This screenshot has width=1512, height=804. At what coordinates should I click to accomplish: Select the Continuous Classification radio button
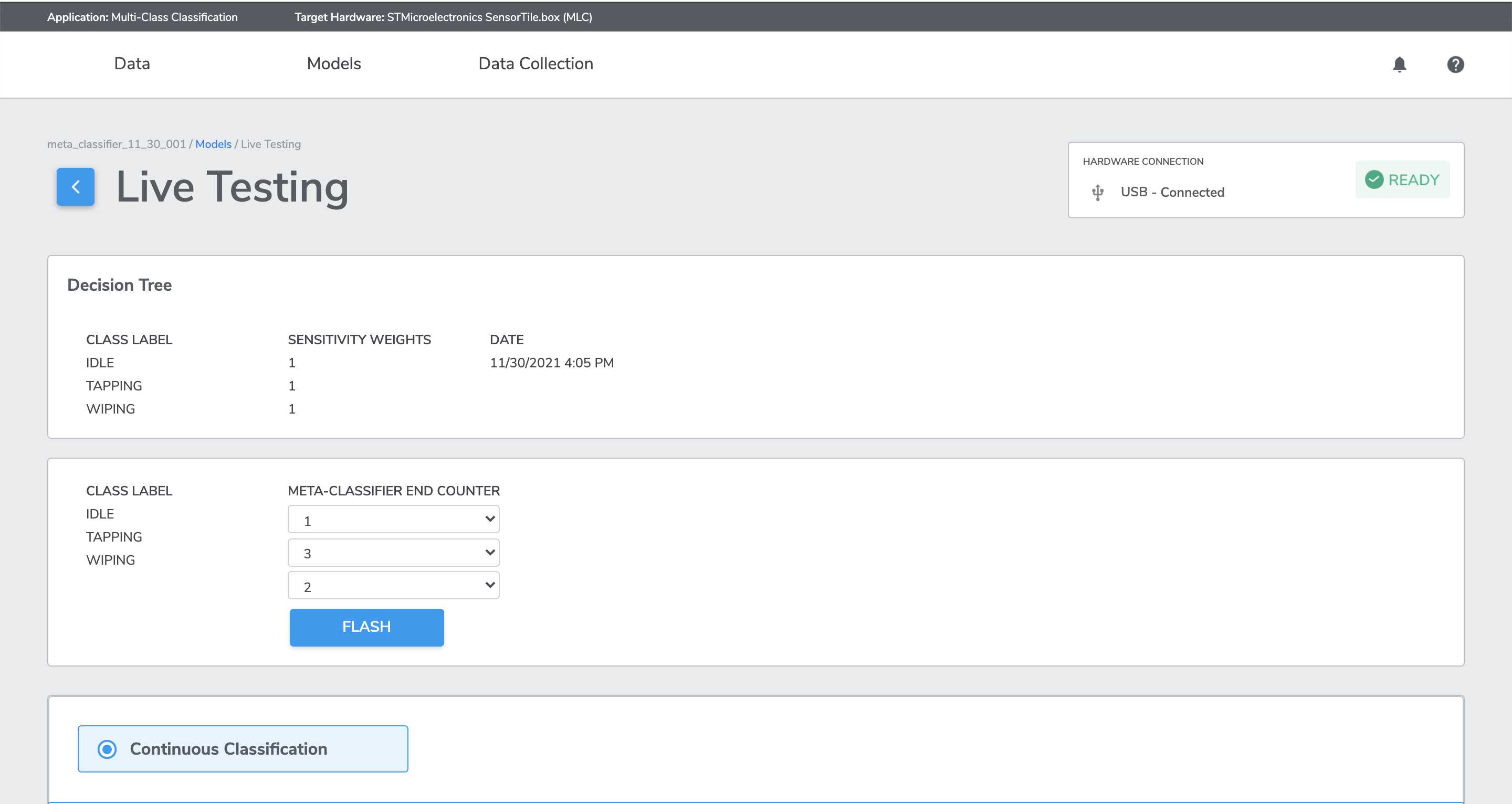(x=107, y=749)
